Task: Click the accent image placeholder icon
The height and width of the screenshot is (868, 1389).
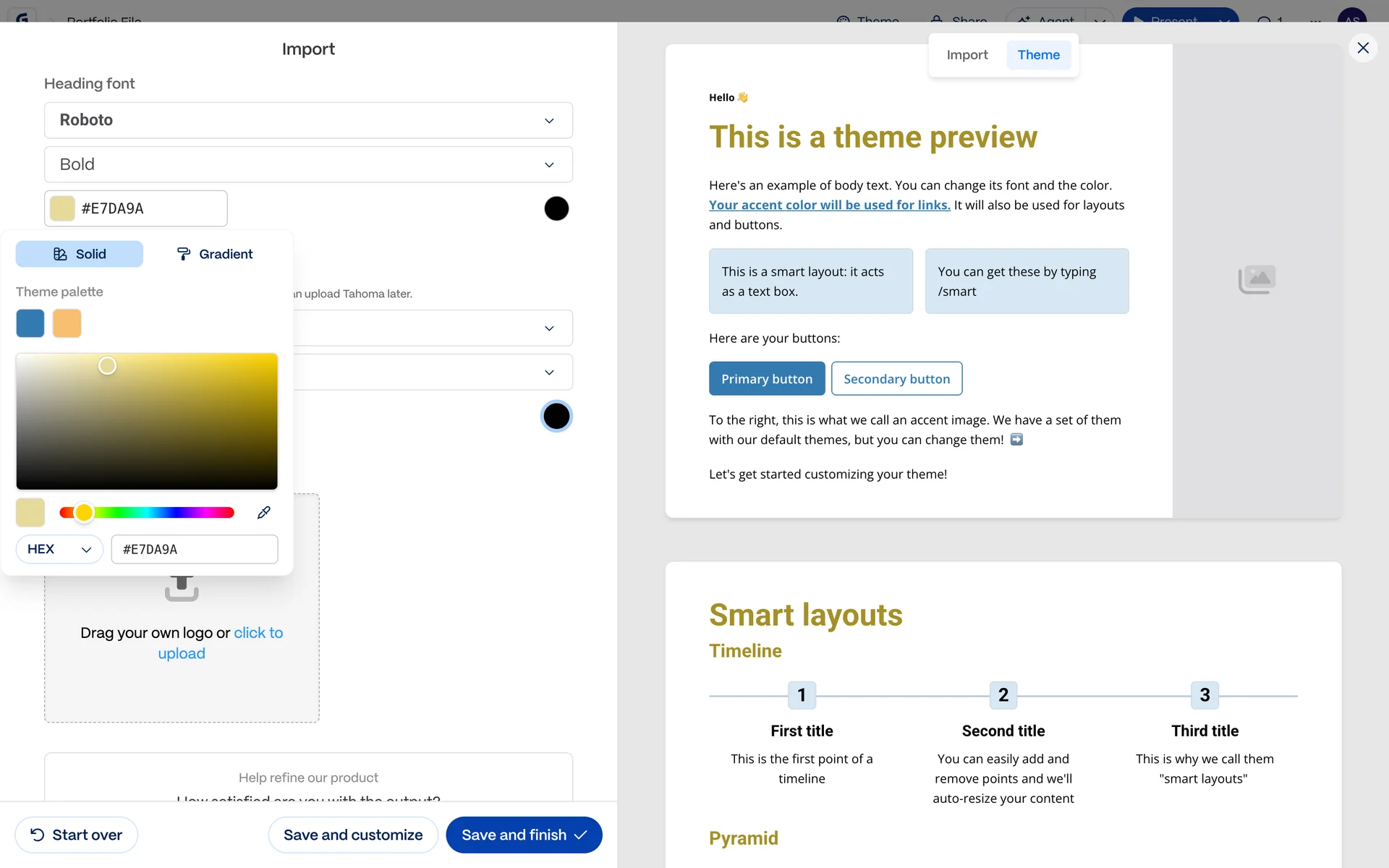Action: (x=1257, y=279)
